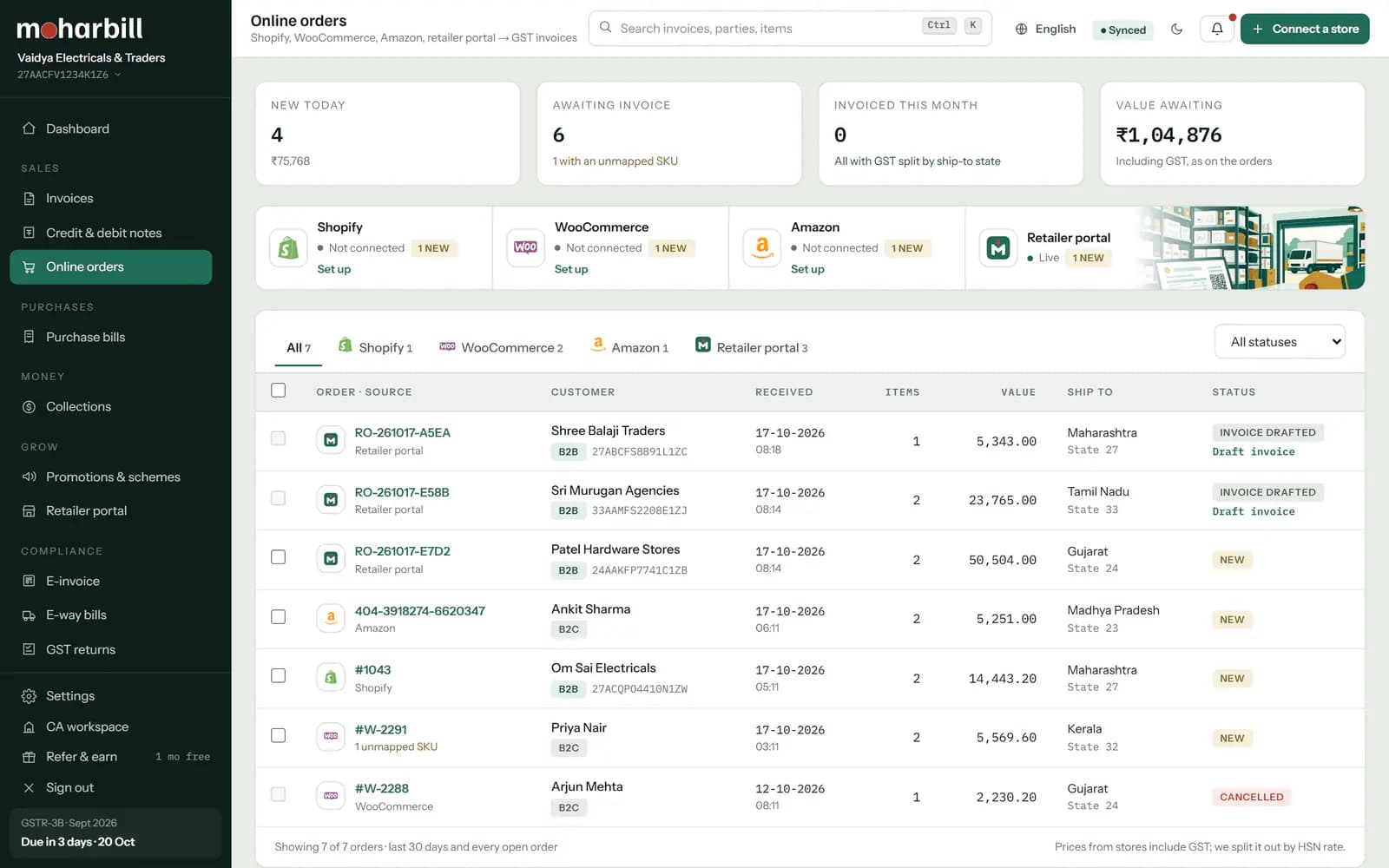Image resolution: width=1389 pixels, height=868 pixels.
Task: Click source icon for order 404-3918274-6620347
Action: (331, 618)
